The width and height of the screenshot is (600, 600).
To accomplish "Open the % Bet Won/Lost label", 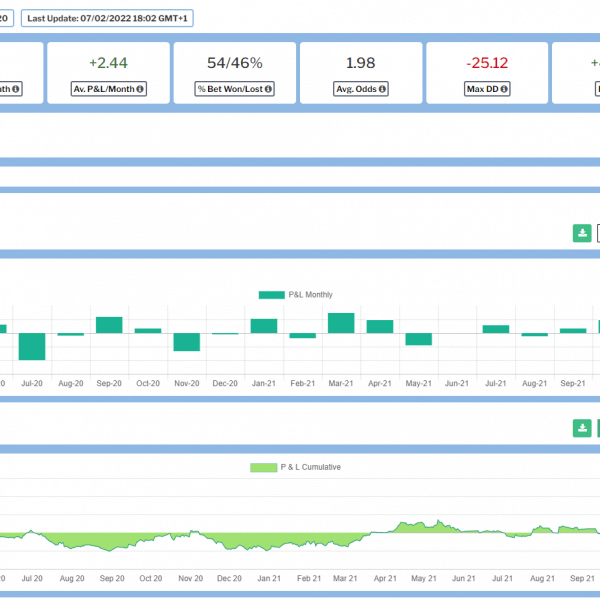I will point(235,89).
